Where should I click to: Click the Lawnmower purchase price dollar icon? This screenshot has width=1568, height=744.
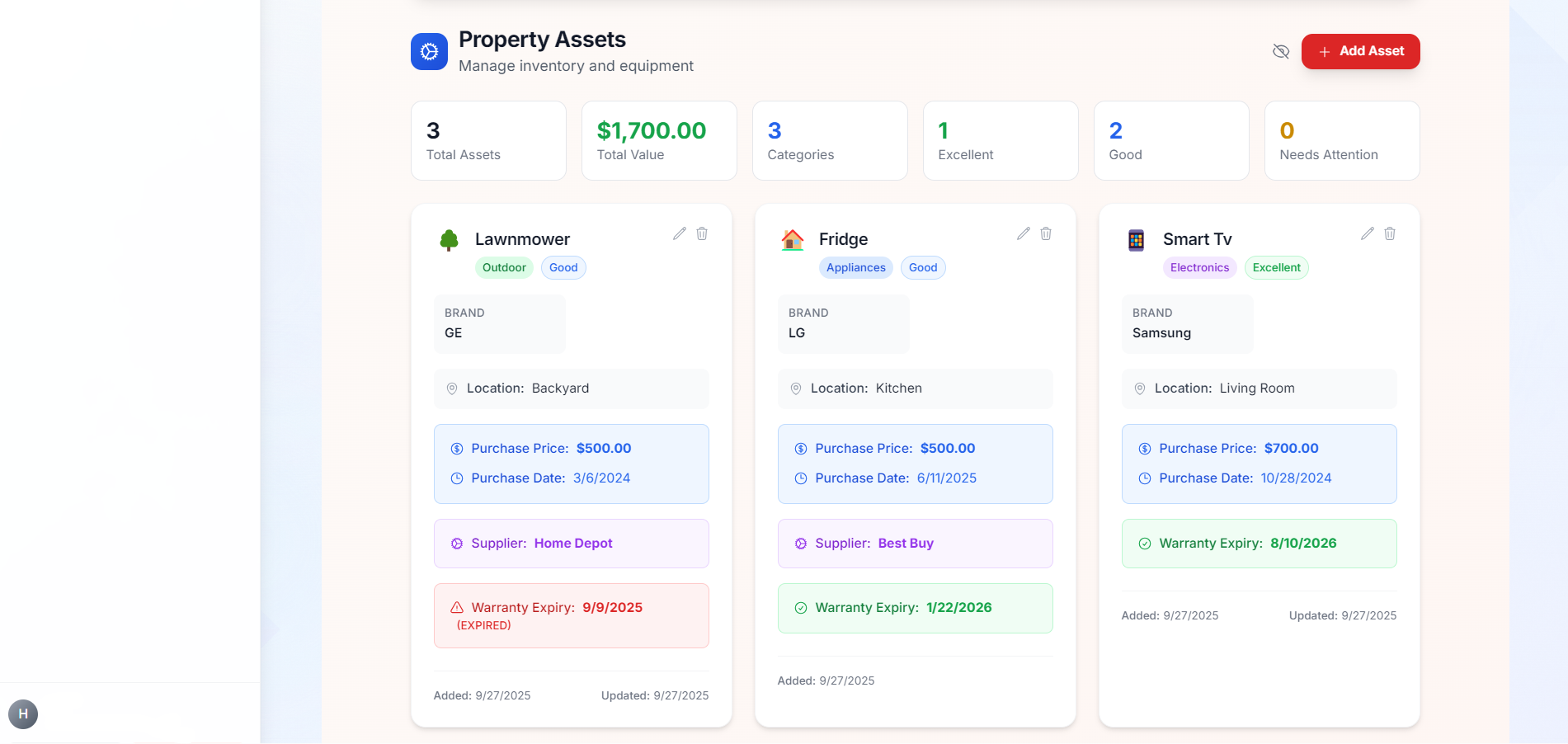pyautogui.click(x=457, y=449)
